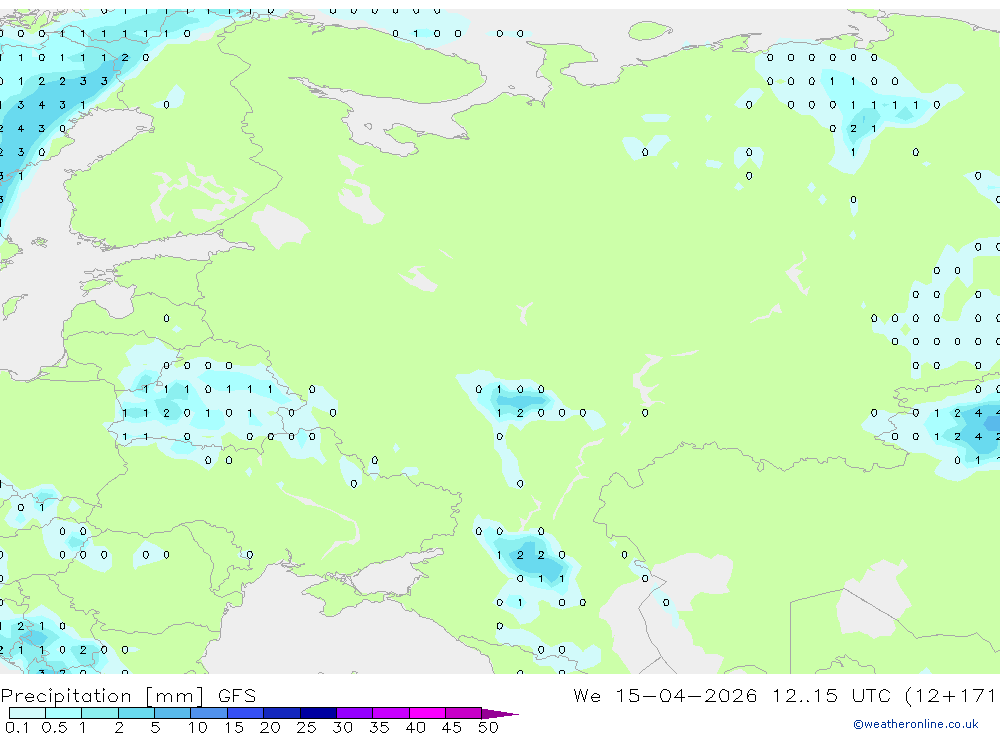This screenshot has height=733, width=1000.
Task: Click the date text "15-04-2026"
Action: coord(686,695)
